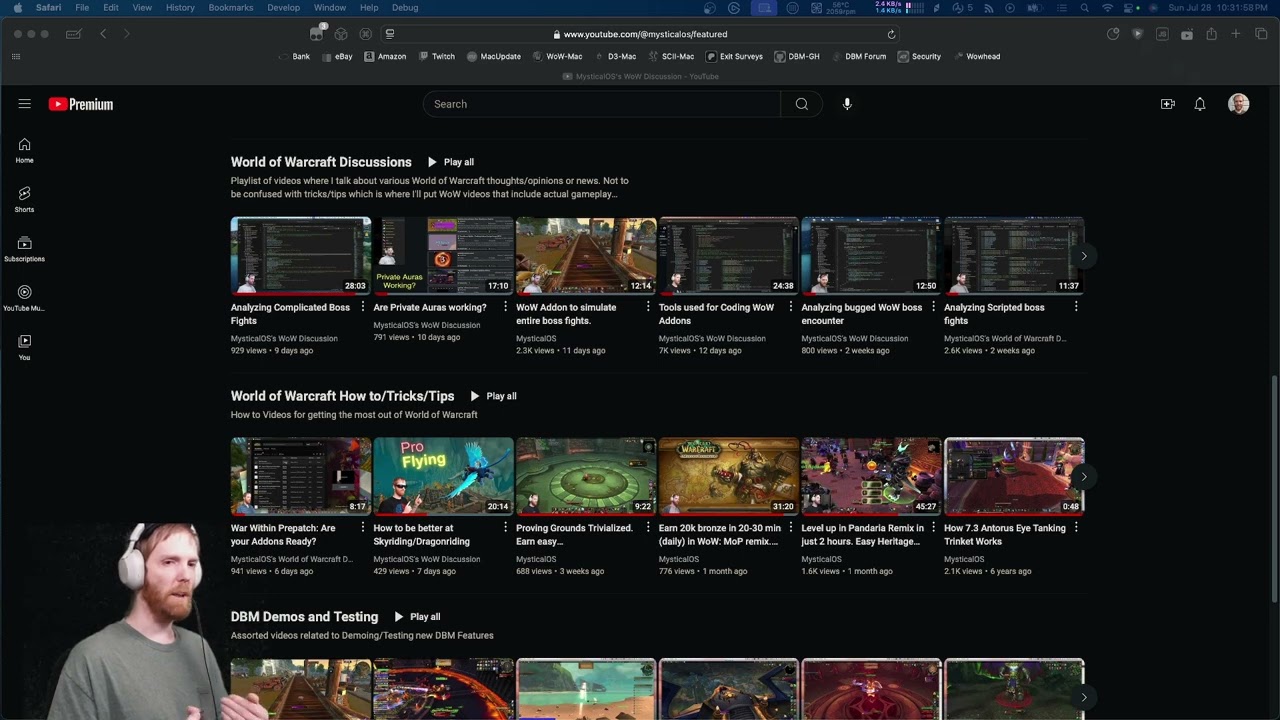Screen dimensions: 1280x720
Task: Go to Home in YouTube sidebar
Action: coord(24,151)
